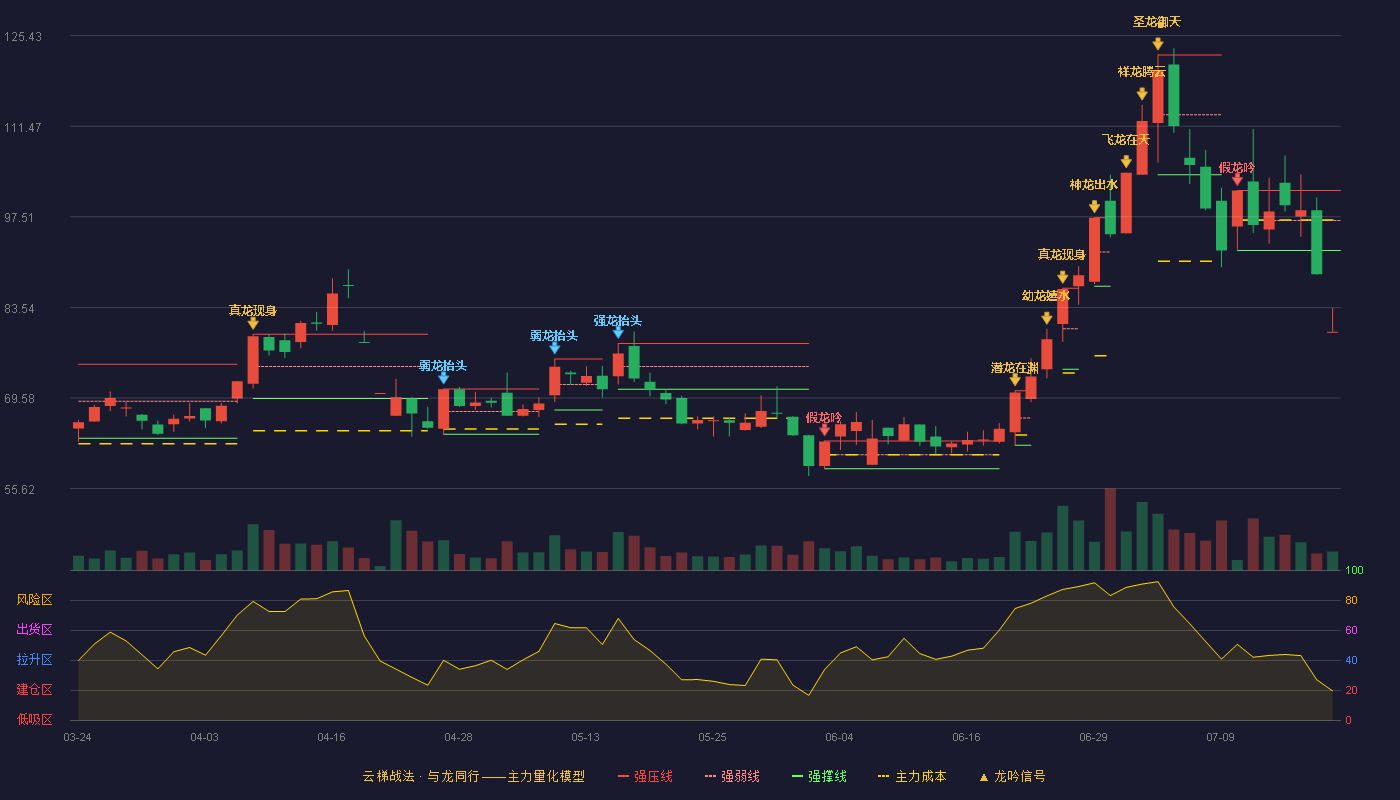
Task: Click the 弱龙抬头 arrow near 05-13
Action: tap(554, 348)
